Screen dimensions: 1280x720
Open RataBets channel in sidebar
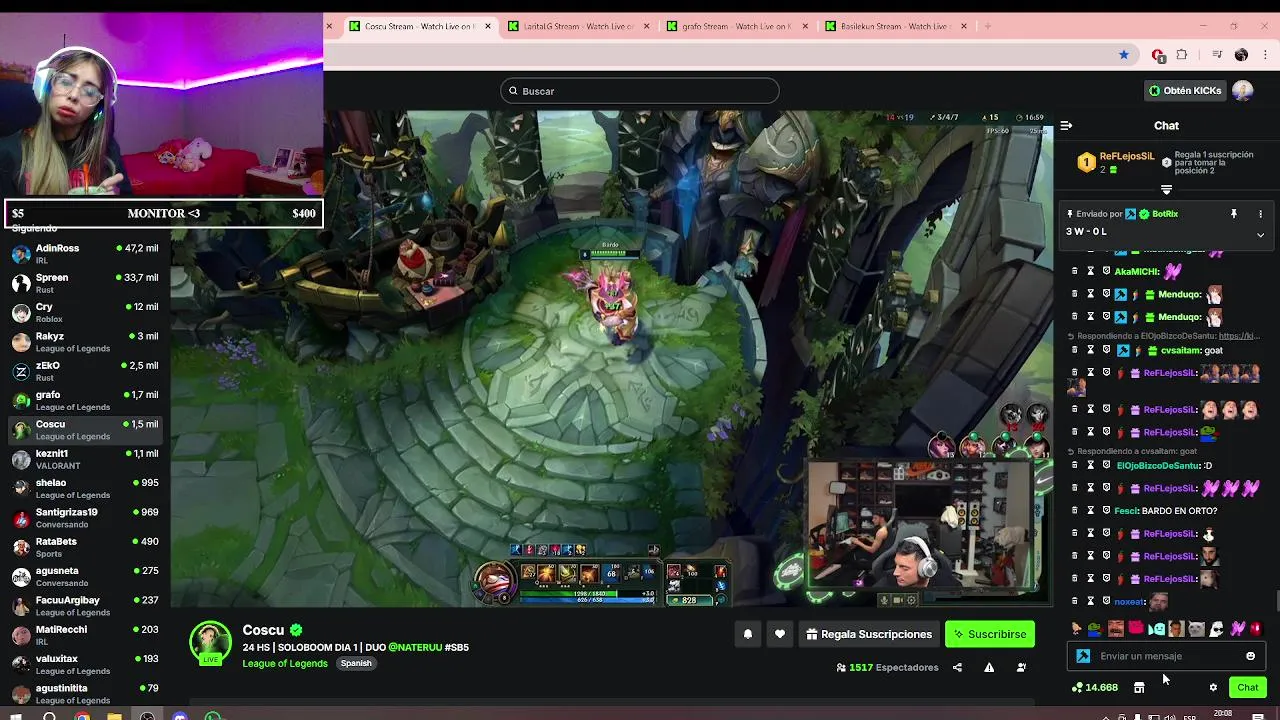pyautogui.click(x=85, y=547)
